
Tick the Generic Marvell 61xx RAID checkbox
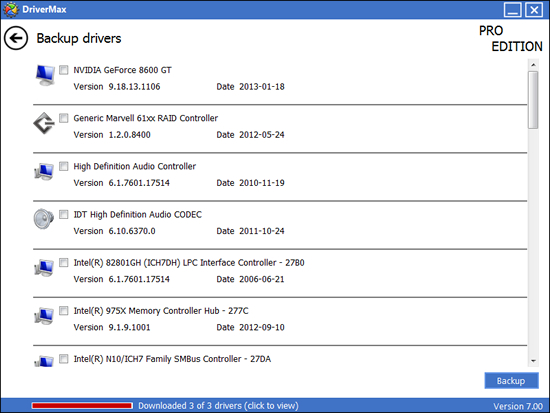[63, 118]
